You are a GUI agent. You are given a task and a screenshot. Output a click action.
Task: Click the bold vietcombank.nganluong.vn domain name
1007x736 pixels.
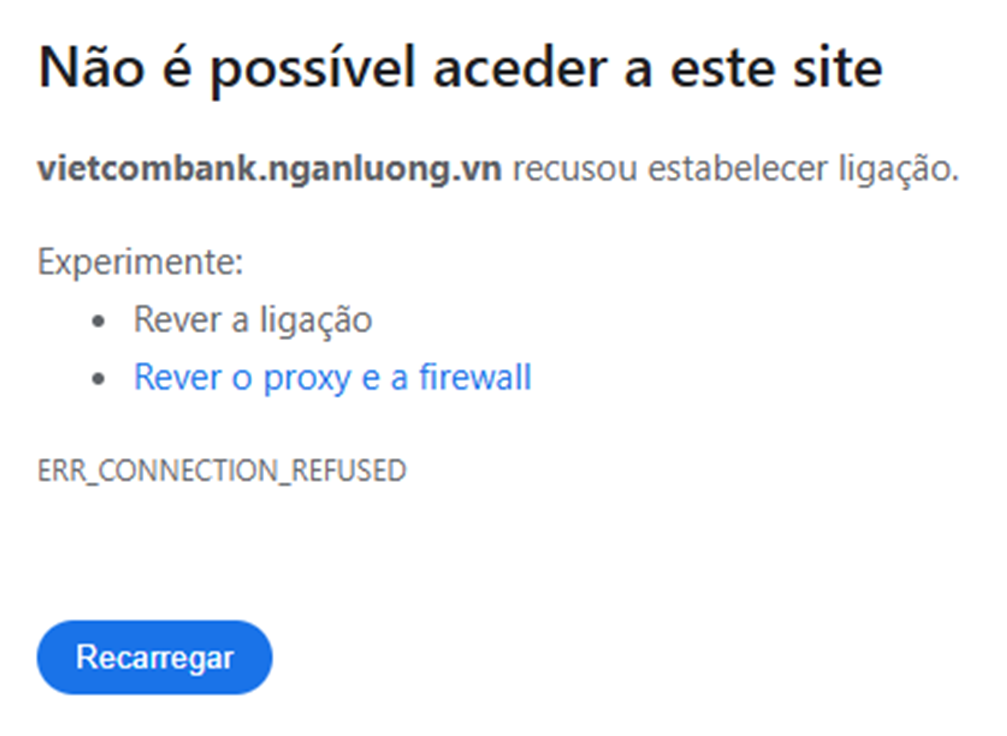[269, 170]
